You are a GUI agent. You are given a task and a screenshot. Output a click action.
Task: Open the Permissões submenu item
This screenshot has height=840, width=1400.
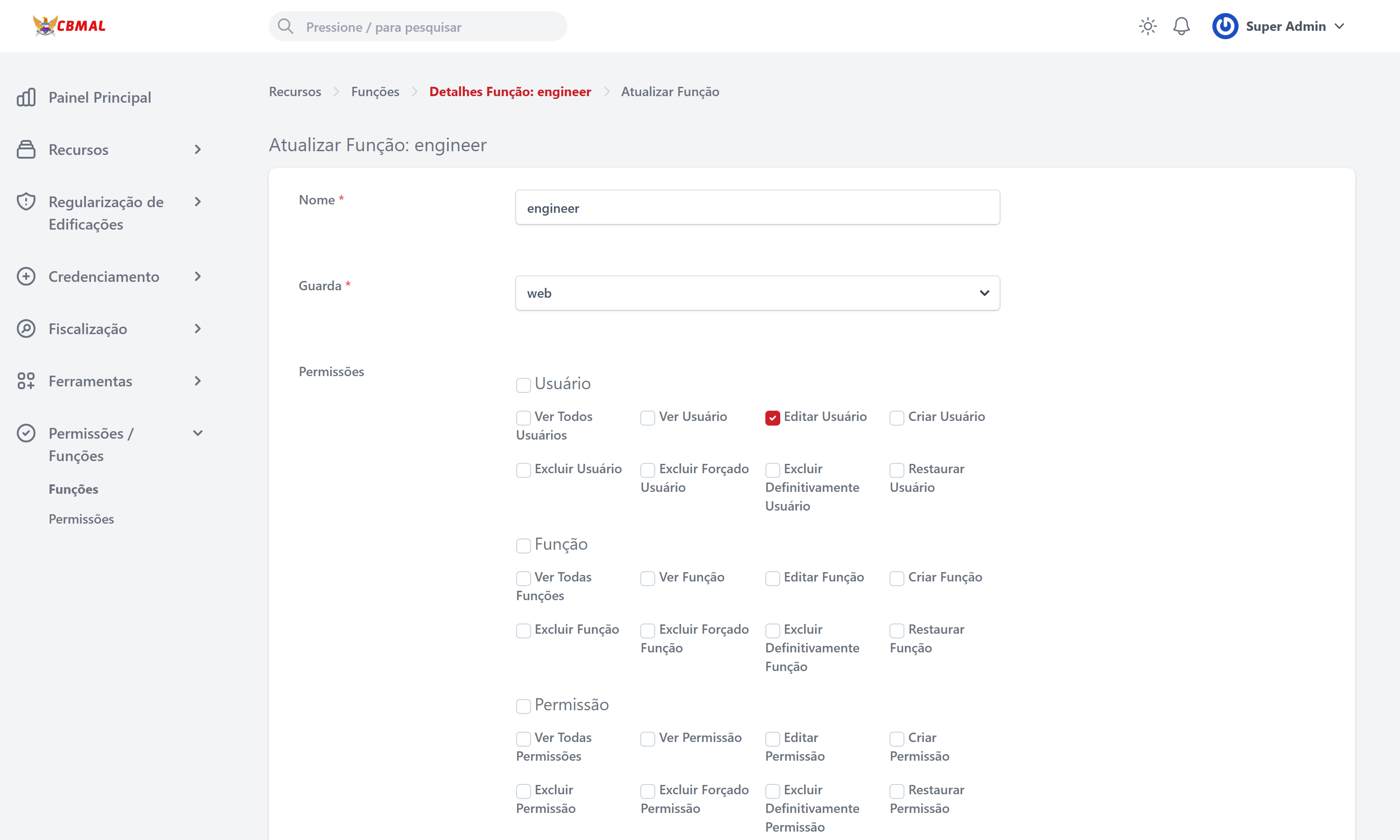81,519
